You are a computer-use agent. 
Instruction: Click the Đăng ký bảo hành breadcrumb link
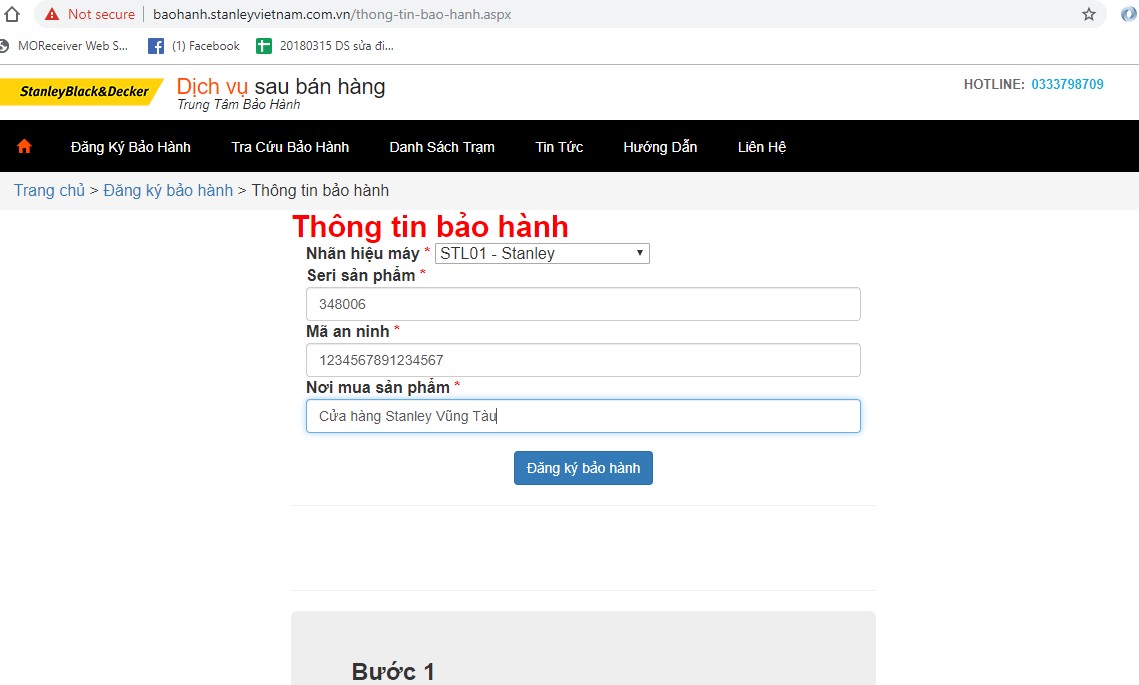pyautogui.click(x=168, y=190)
